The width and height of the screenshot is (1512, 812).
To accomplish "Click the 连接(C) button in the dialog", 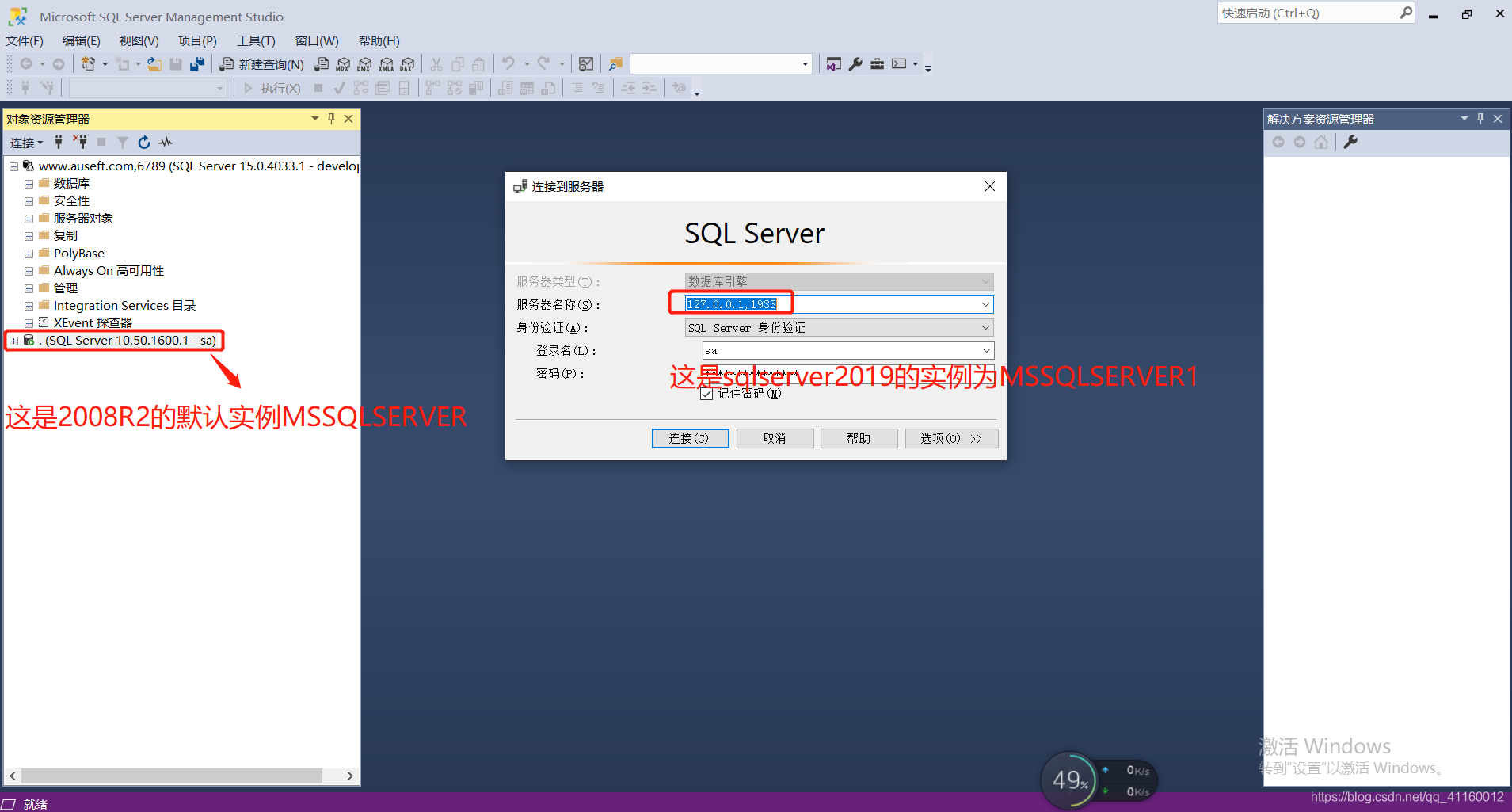I will pos(689,438).
